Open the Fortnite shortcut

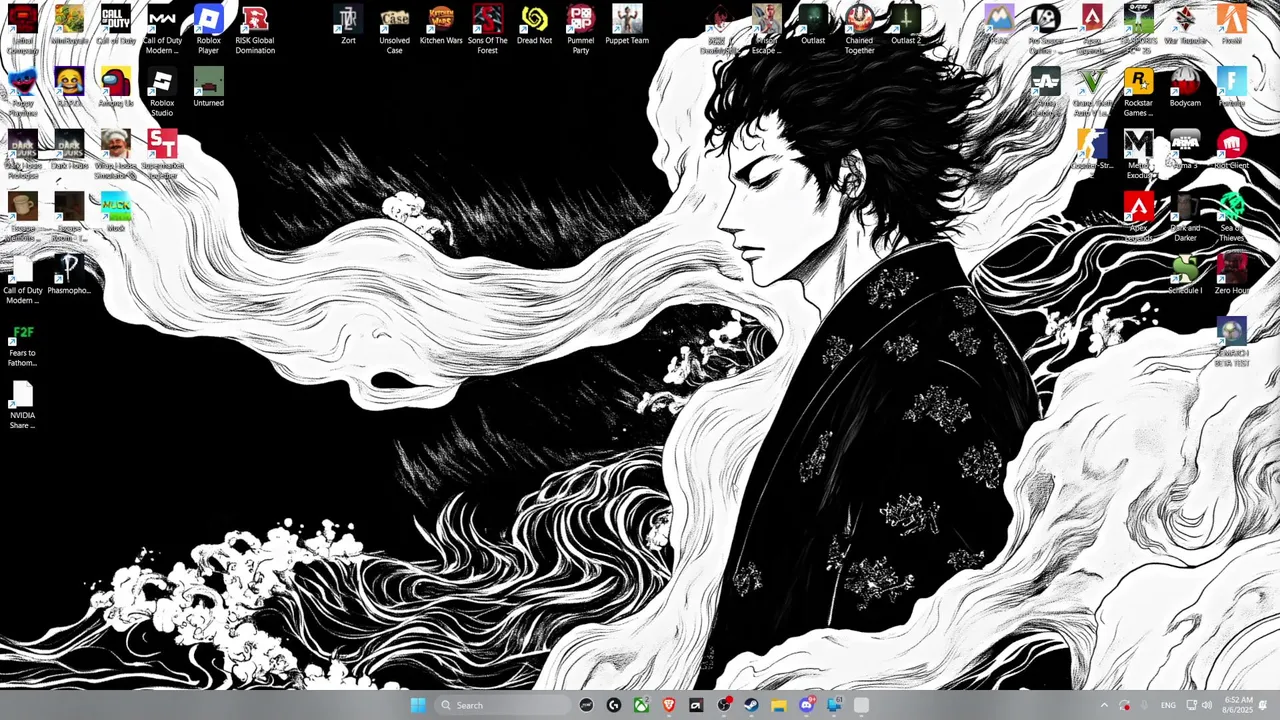[1231, 88]
